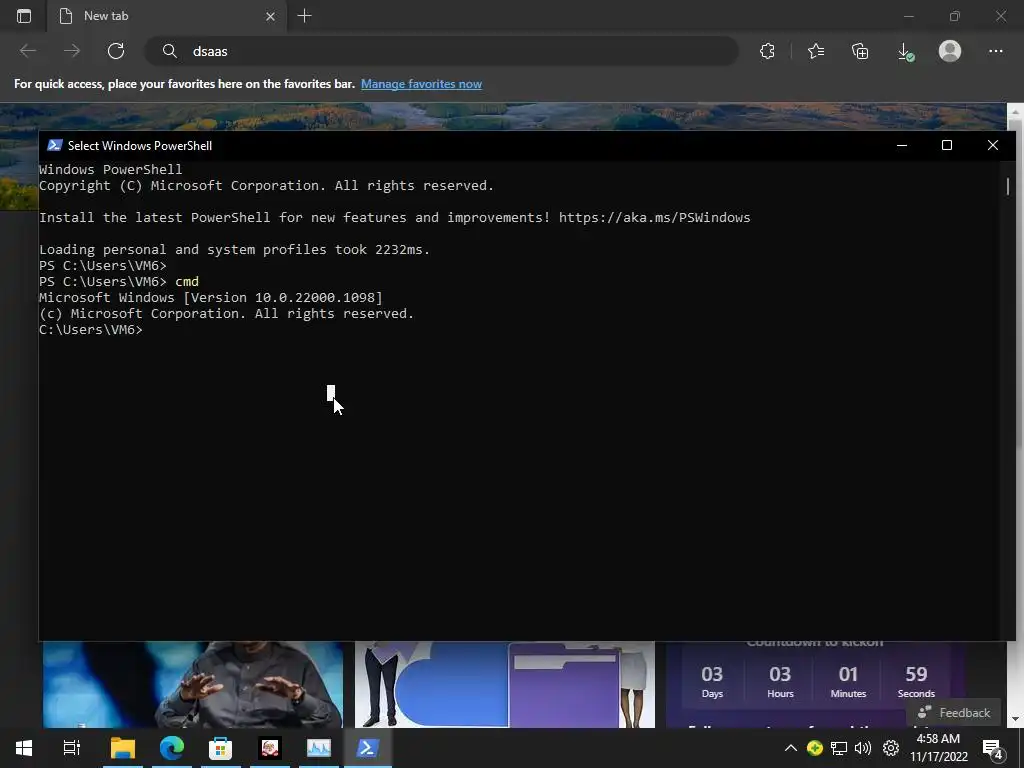Screen dimensions: 1024x768
Task: Maximize the PowerShell window
Action: [x=947, y=145]
